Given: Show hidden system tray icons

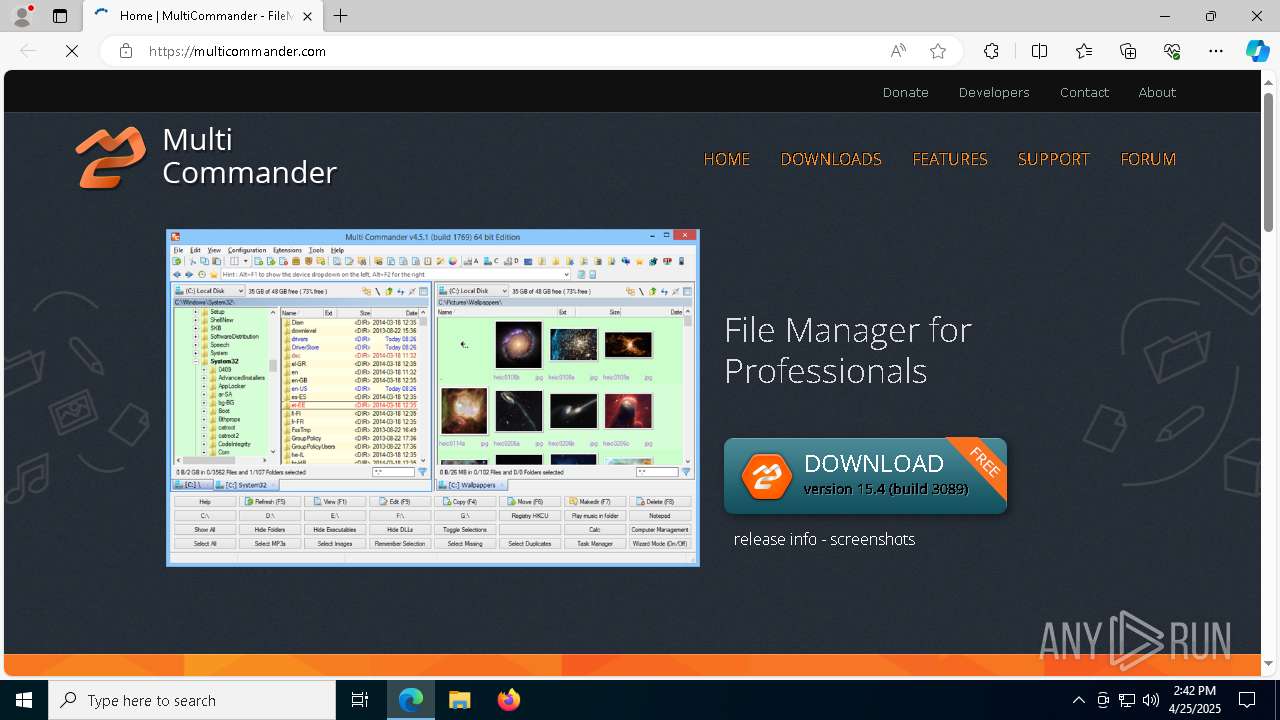Looking at the screenshot, I should pyautogui.click(x=1078, y=700).
